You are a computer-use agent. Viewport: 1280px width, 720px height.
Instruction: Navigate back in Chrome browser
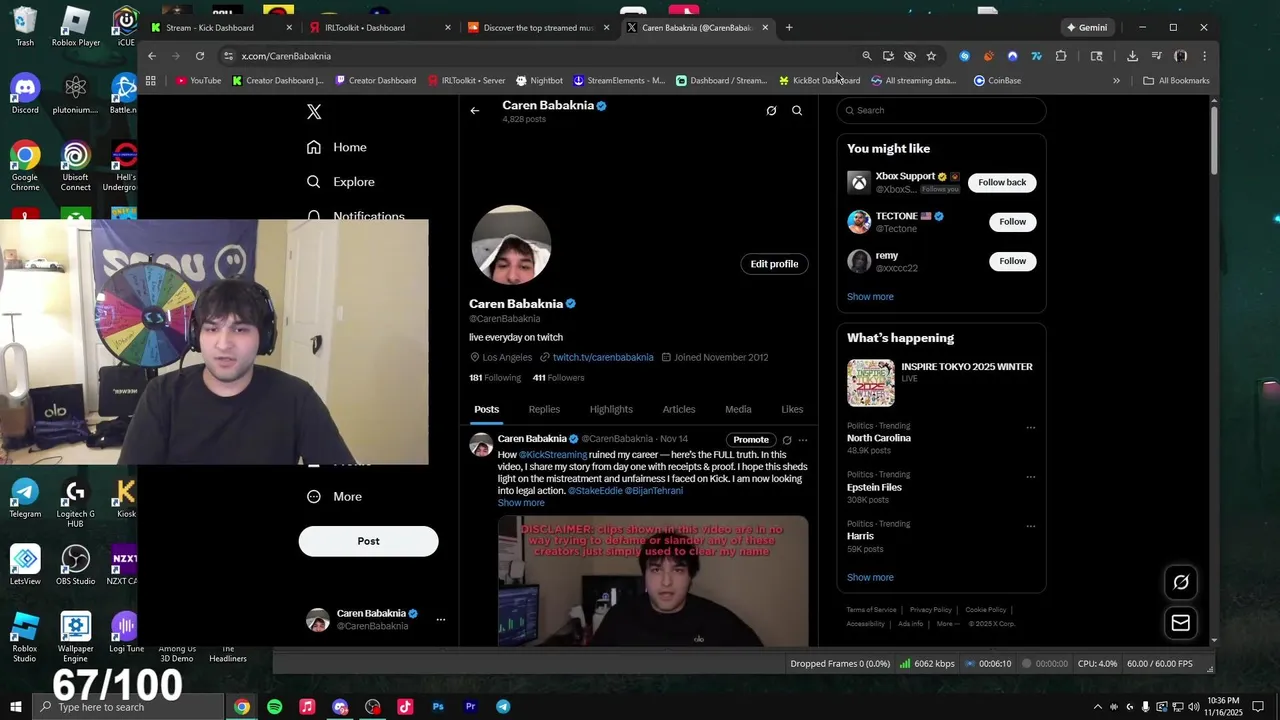pyautogui.click(x=152, y=56)
